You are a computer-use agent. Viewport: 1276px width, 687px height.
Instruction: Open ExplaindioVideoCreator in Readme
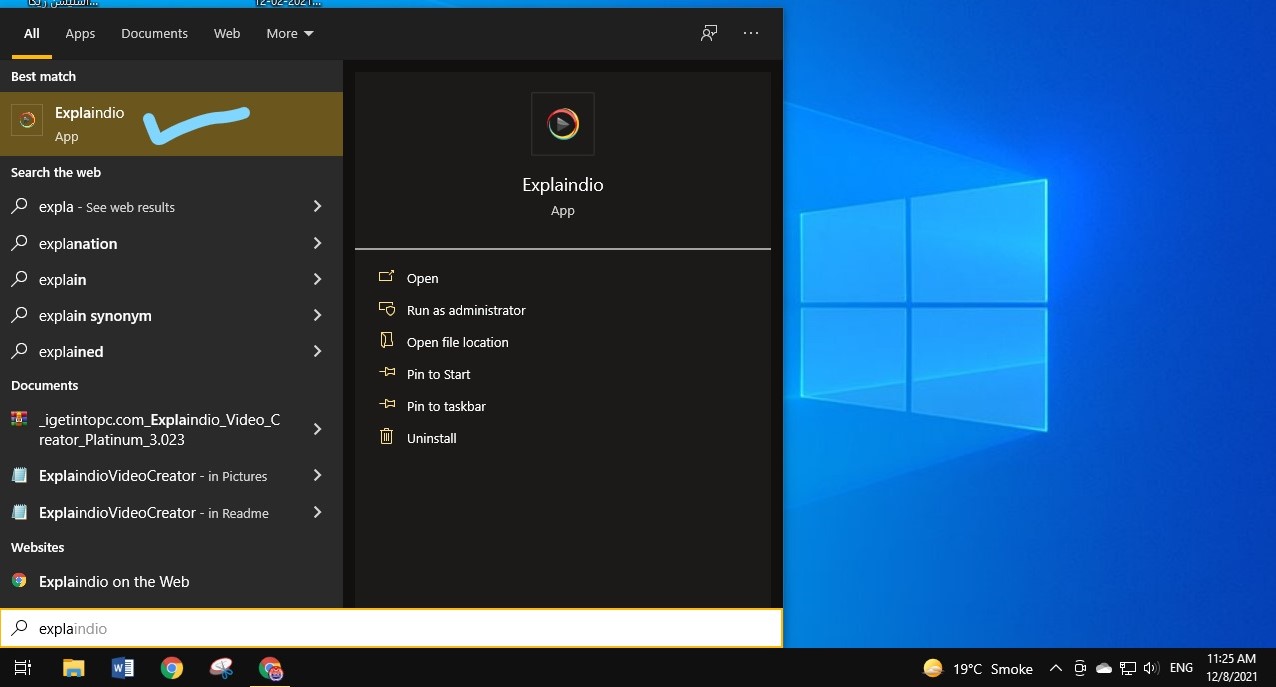tap(171, 512)
